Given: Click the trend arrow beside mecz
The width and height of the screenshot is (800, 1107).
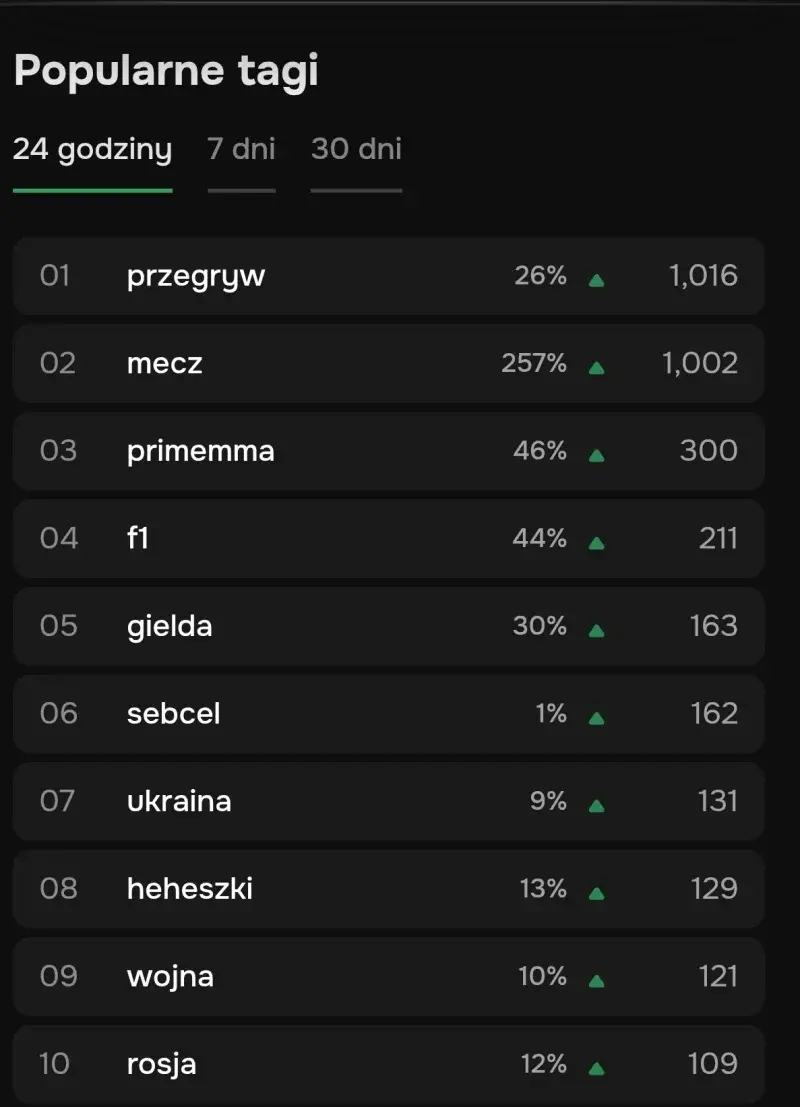Looking at the screenshot, I should (596, 366).
